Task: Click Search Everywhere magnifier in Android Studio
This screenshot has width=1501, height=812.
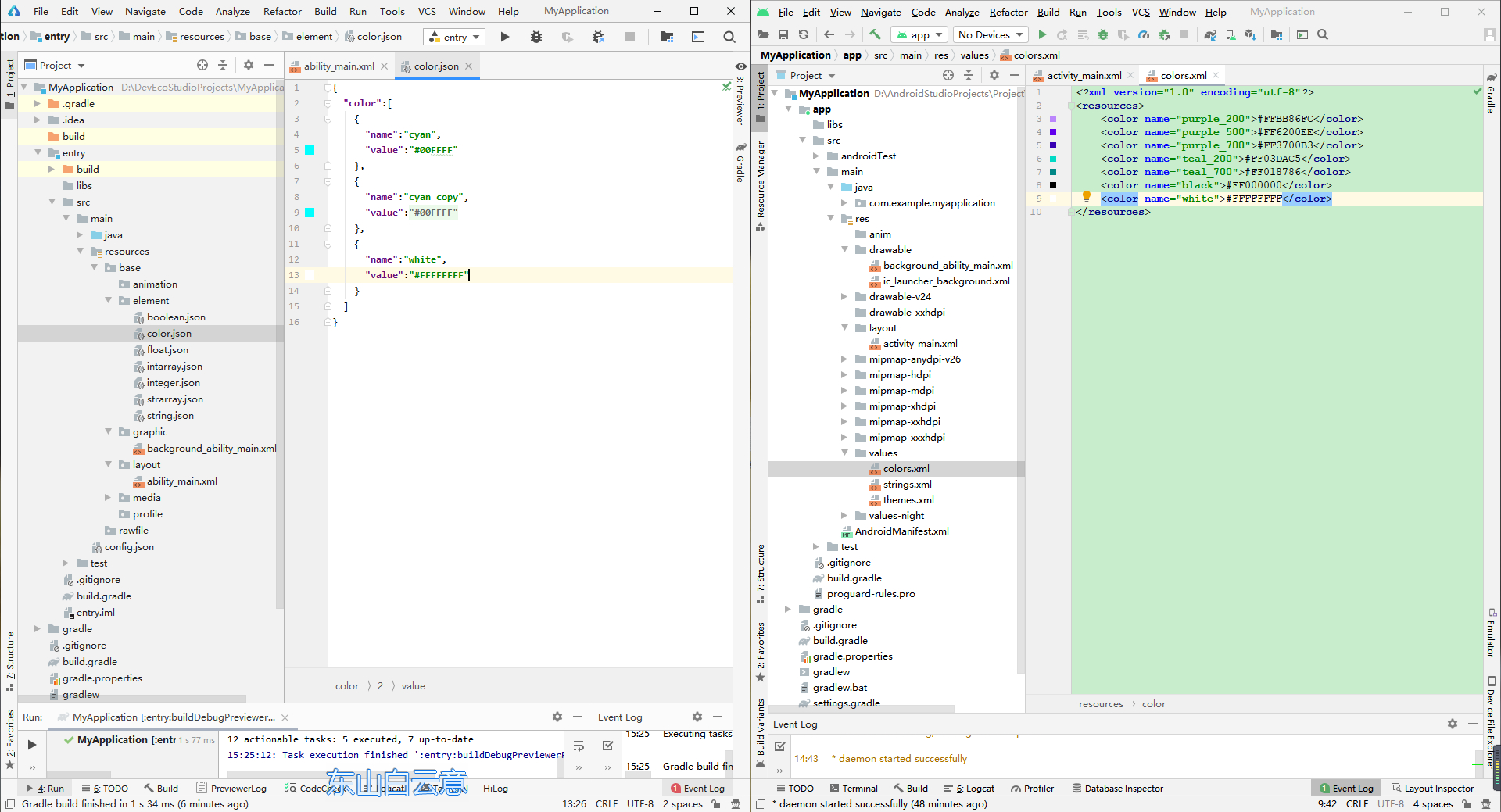Action: pos(1323,34)
